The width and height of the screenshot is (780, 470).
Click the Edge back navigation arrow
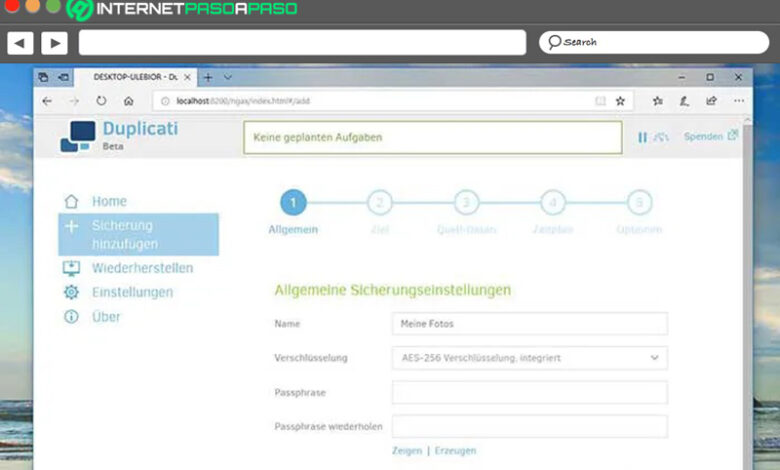point(47,101)
